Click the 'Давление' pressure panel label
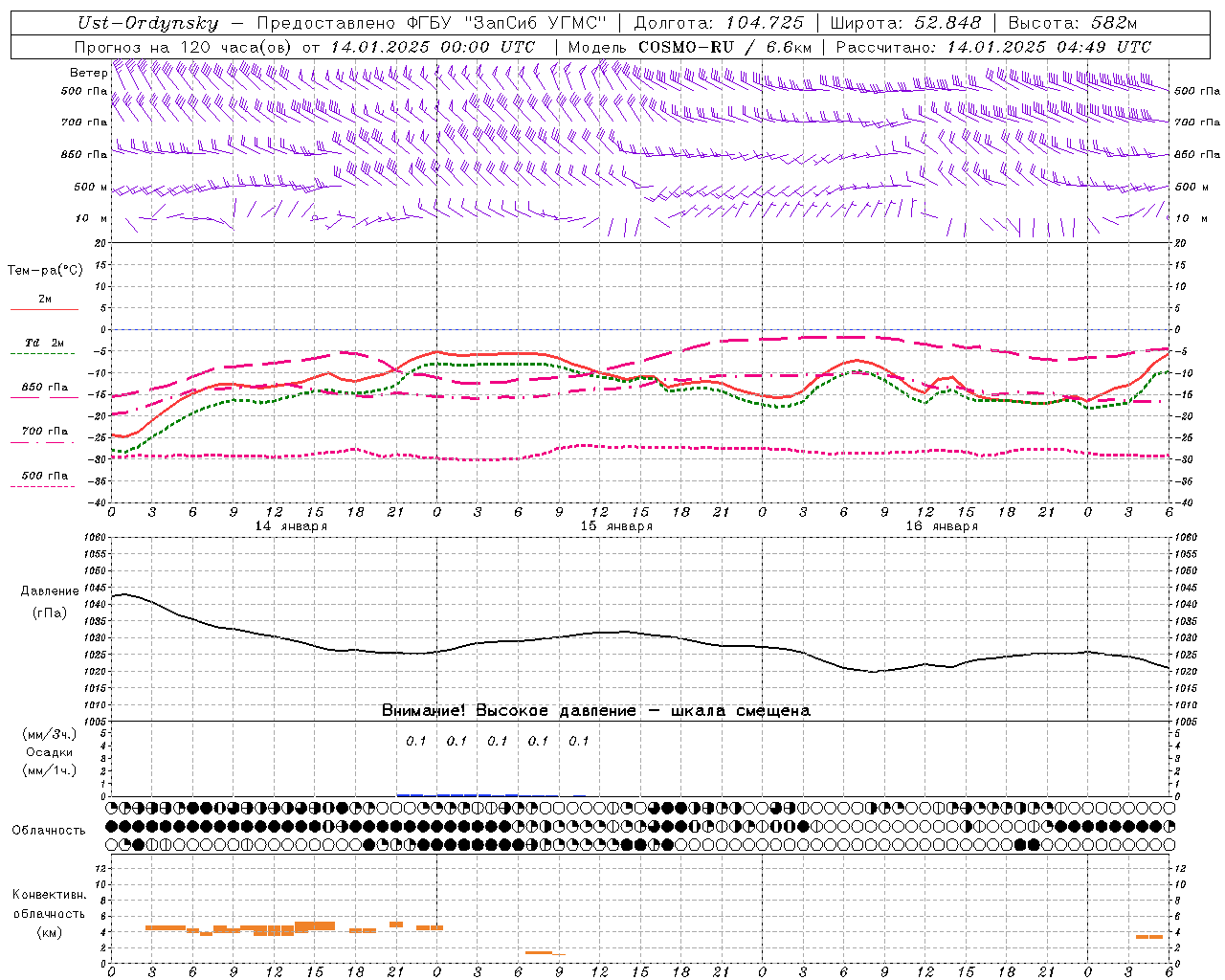Viewport: 1225px width, 980px height. [48, 591]
